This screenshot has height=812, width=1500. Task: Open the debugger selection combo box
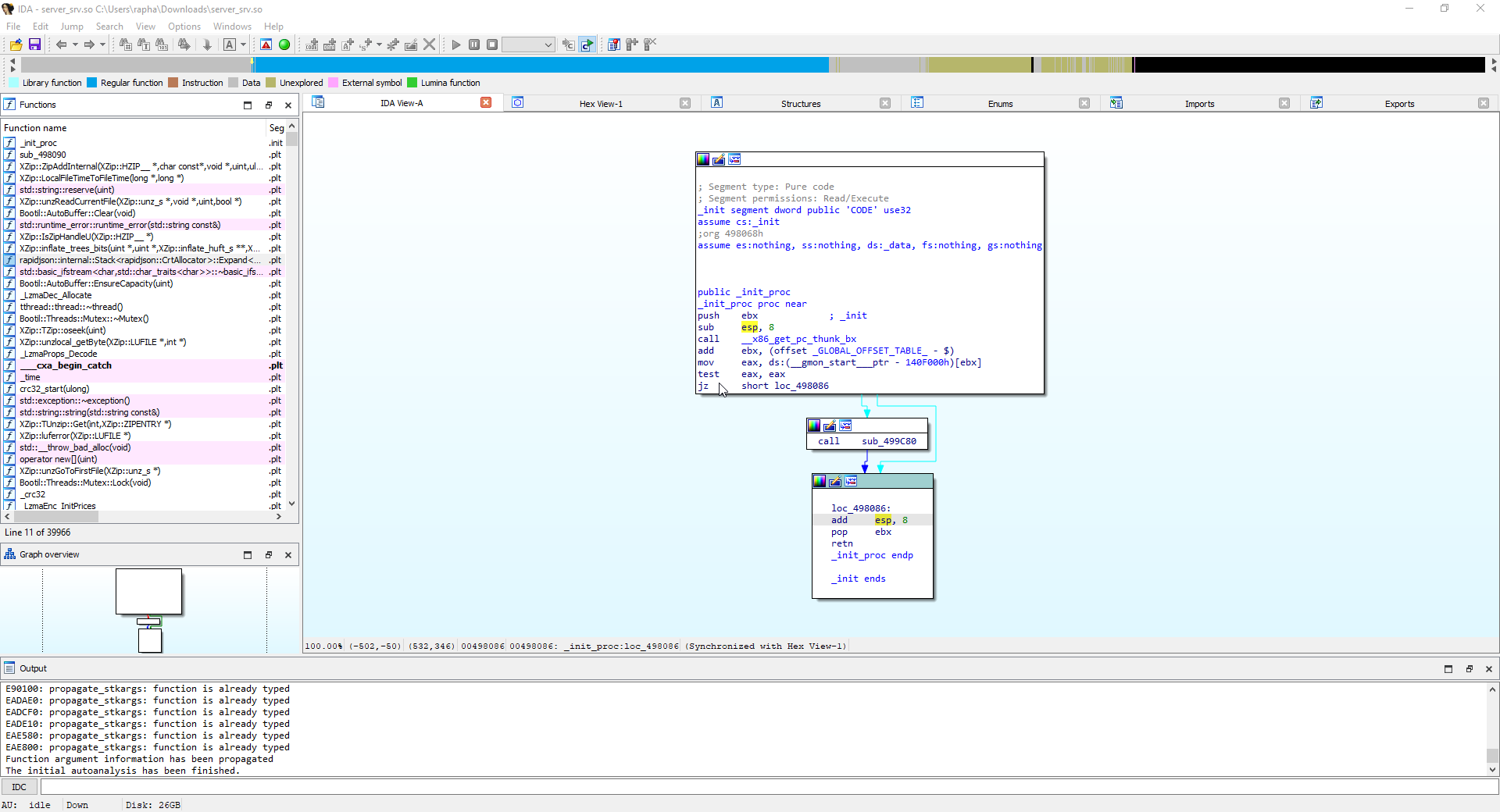[x=528, y=45]
